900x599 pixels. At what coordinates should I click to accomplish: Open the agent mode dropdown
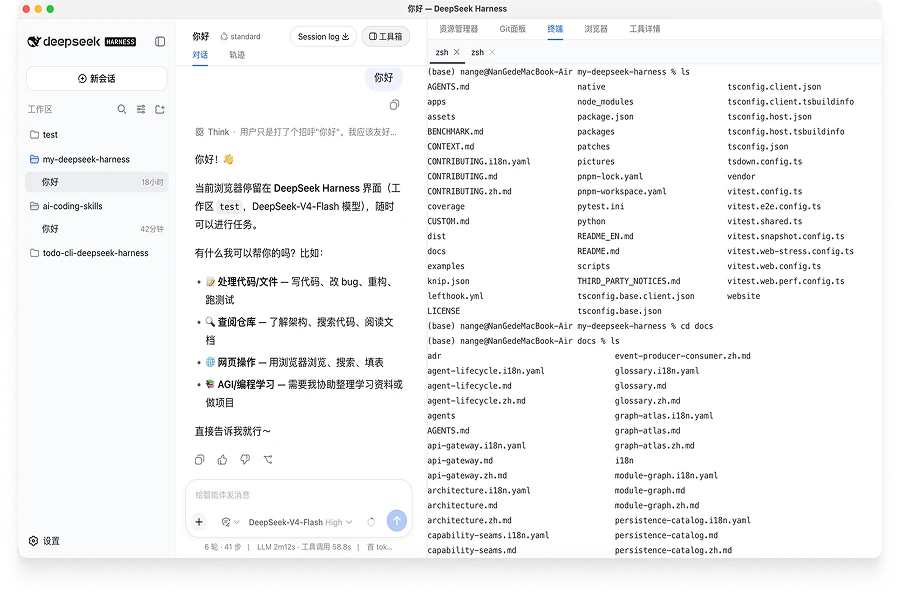coord(230,522)
